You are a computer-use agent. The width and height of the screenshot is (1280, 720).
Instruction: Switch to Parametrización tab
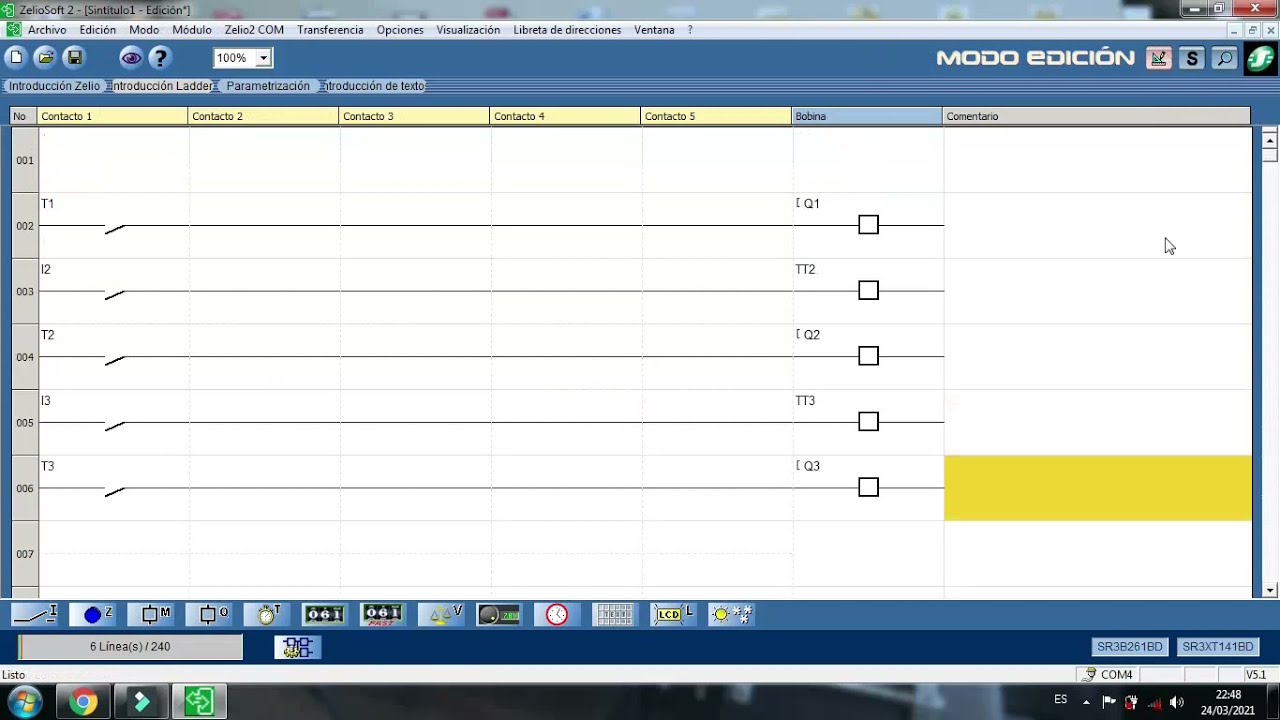coord(268,86)
